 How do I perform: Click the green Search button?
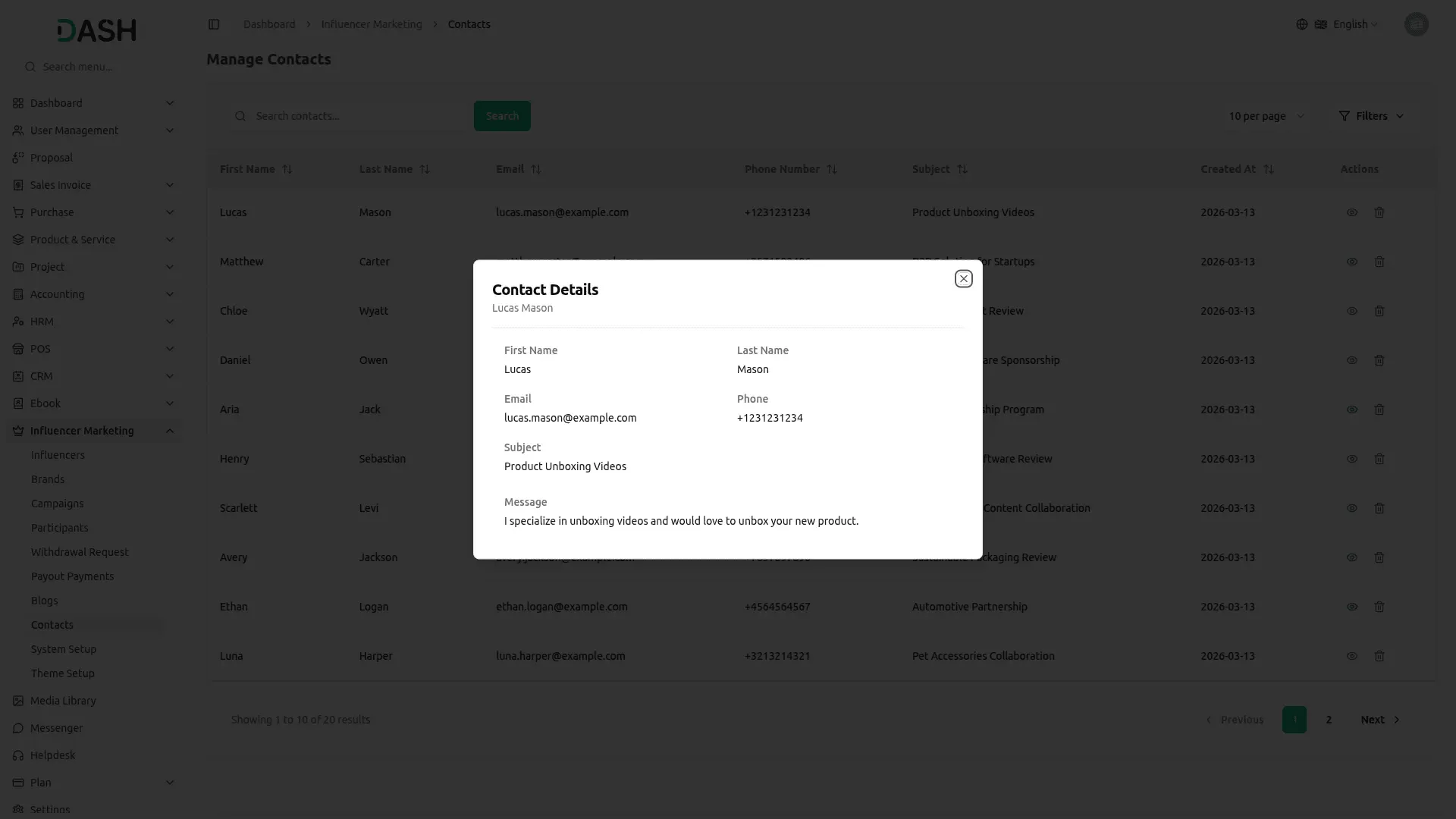502,116
